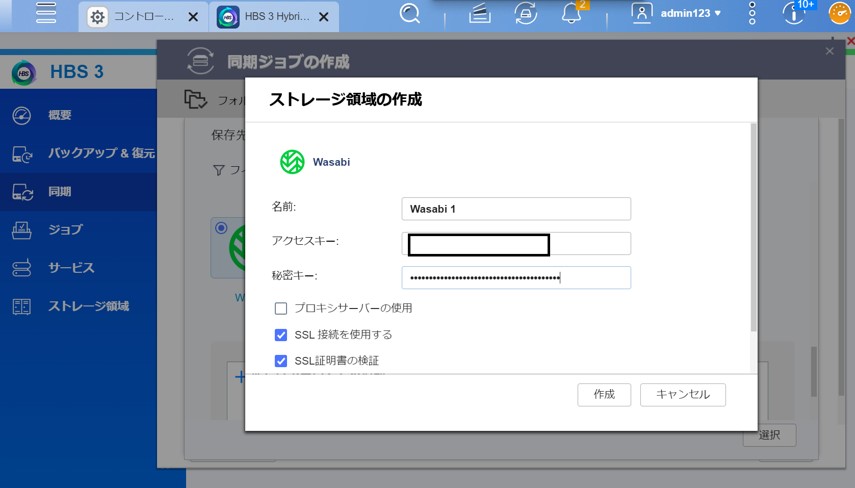The width and height of the screenshot is (855, 488).
Task: Click the Wasabi logo icon in dialog
Action: coord(291,161)
